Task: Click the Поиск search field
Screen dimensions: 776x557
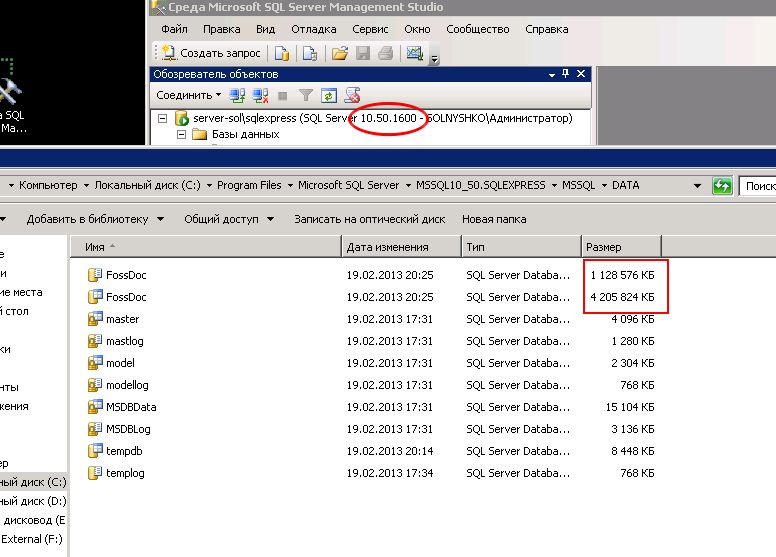Action: 757,186
